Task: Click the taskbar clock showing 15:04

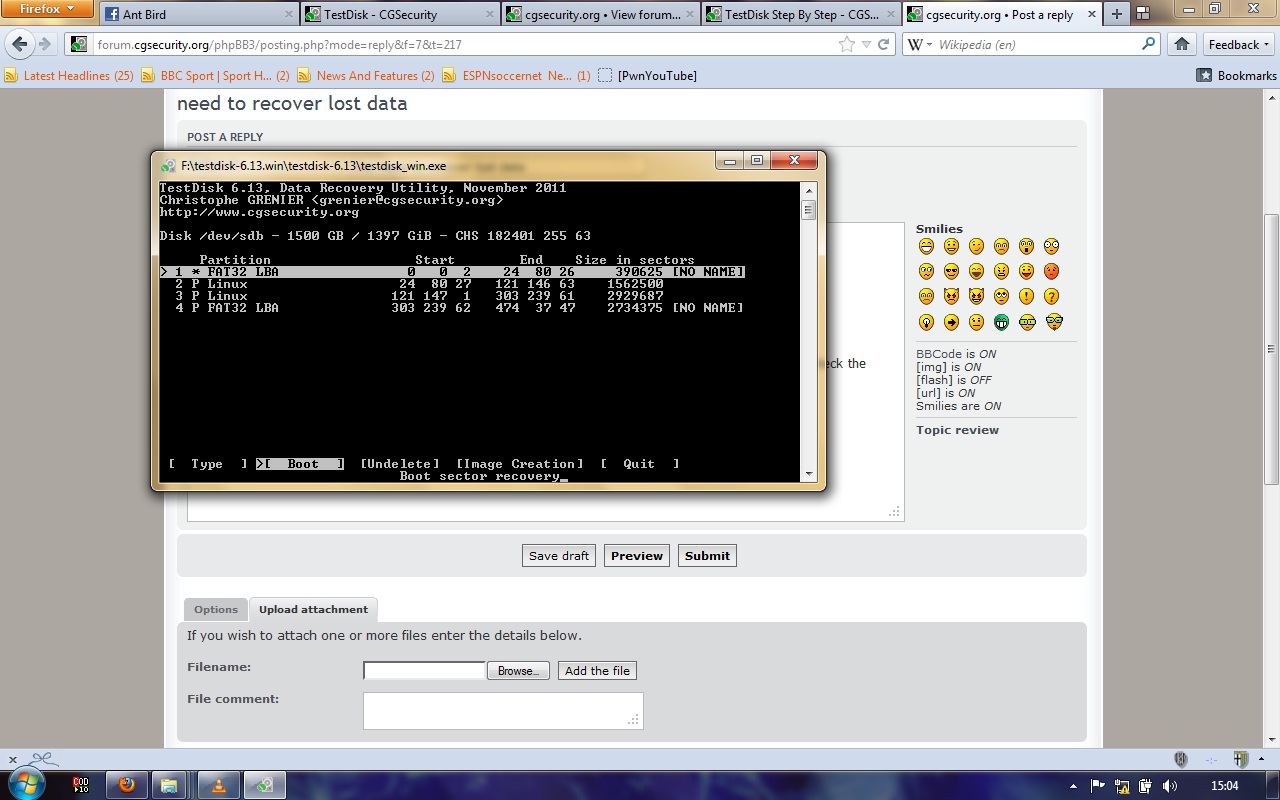Action: click(x=1225, y=786)
